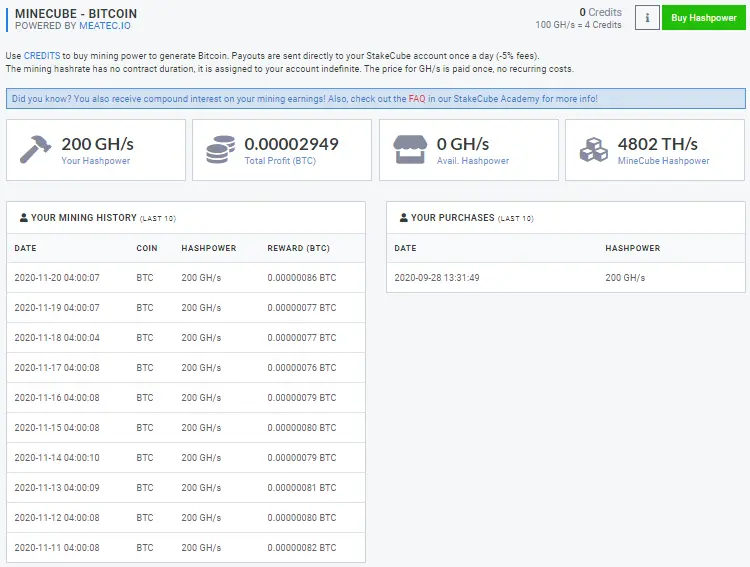Click the DATE column header in mining history
The width and height of the screenshot is (750, 567).
point(25,248)
